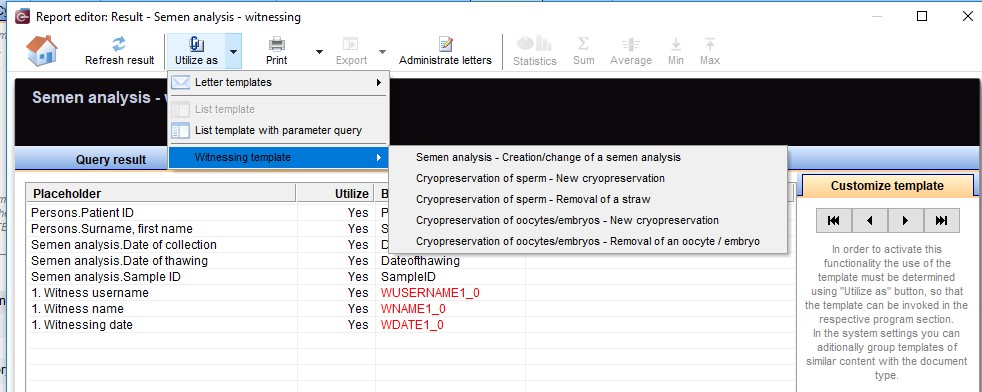
Task: Click the Dateofthawing bookmark cell
Action: click(450, 260)
